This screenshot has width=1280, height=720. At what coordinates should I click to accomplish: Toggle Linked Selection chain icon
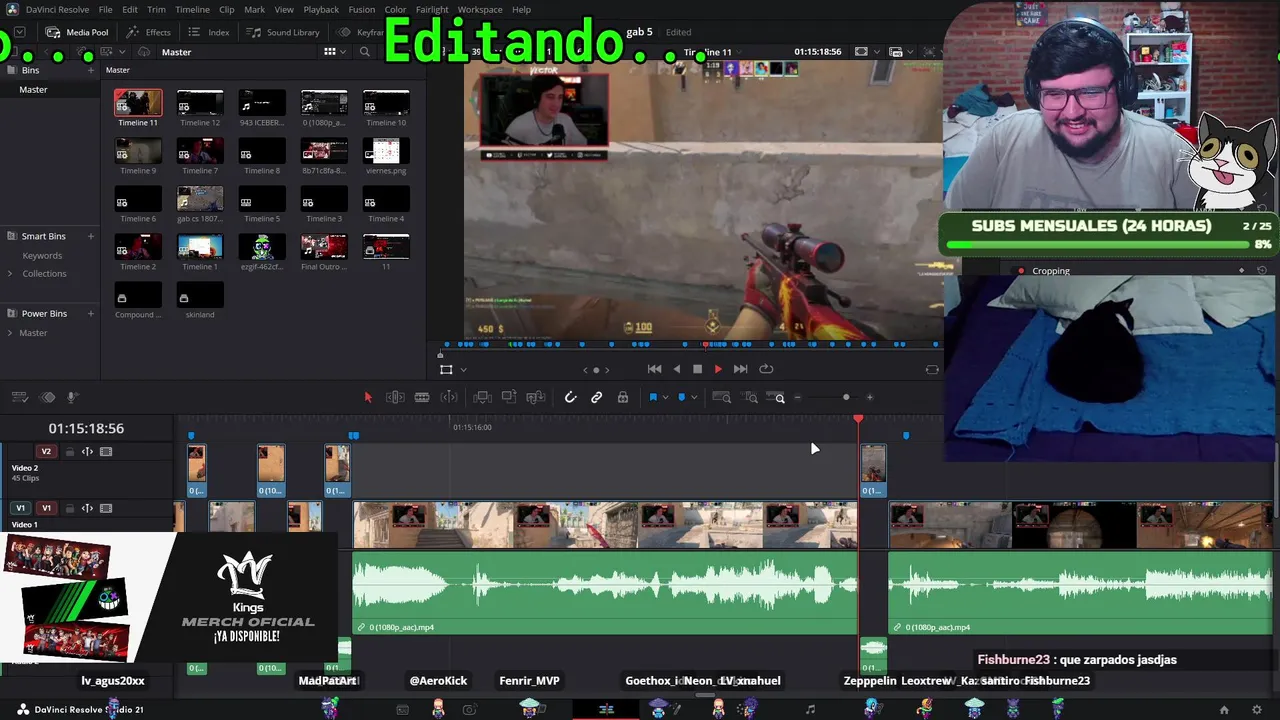pos(596,397)
